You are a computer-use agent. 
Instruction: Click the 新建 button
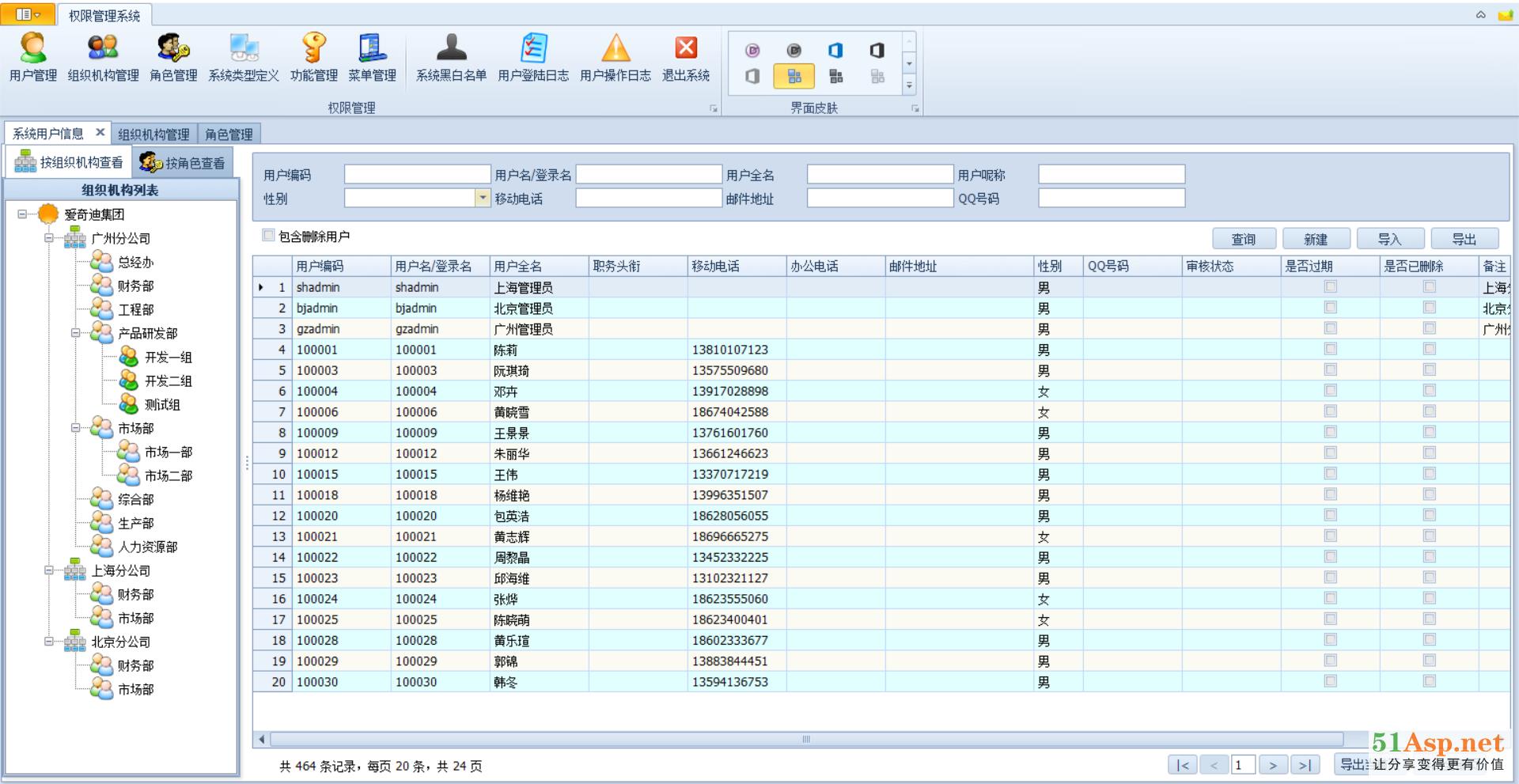[1316, 239]
